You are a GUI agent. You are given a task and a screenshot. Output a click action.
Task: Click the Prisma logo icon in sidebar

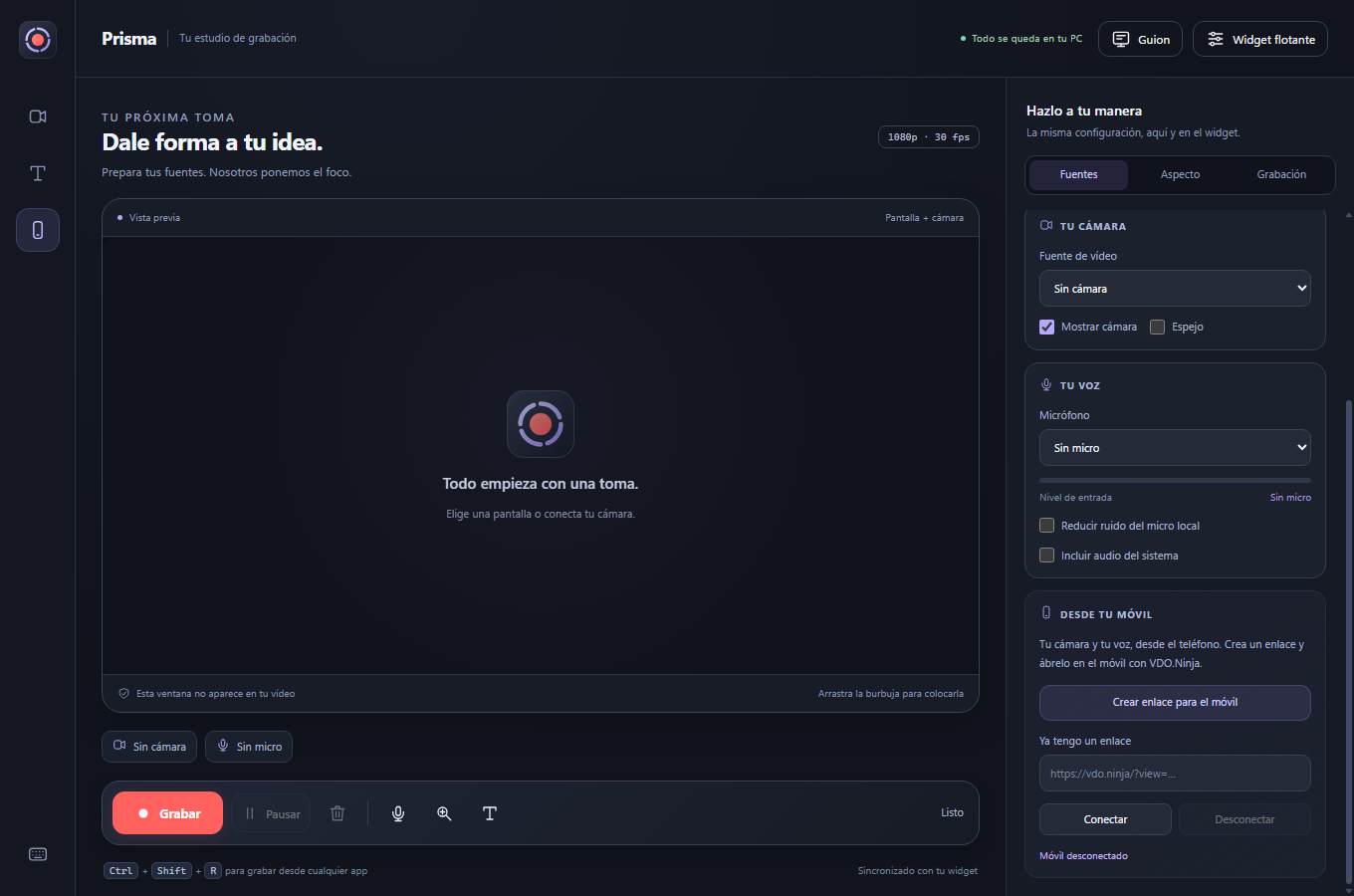38,40
